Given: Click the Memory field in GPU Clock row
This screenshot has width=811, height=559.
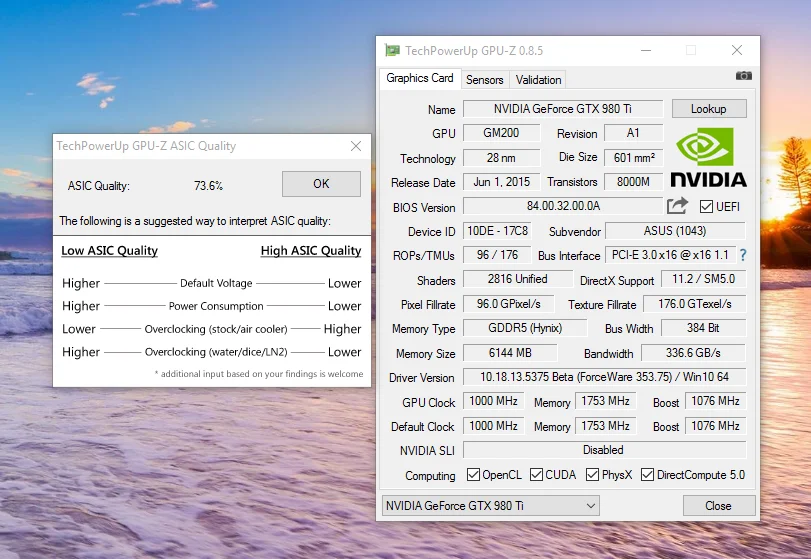Looking at the screenshot, I should 605,401.
